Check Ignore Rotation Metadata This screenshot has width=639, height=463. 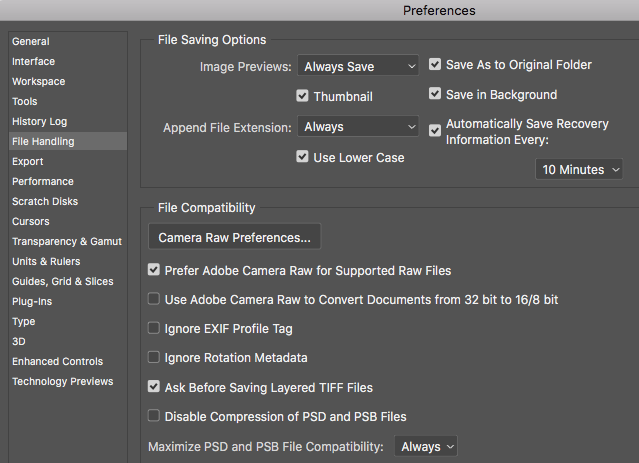click(154, 357)
